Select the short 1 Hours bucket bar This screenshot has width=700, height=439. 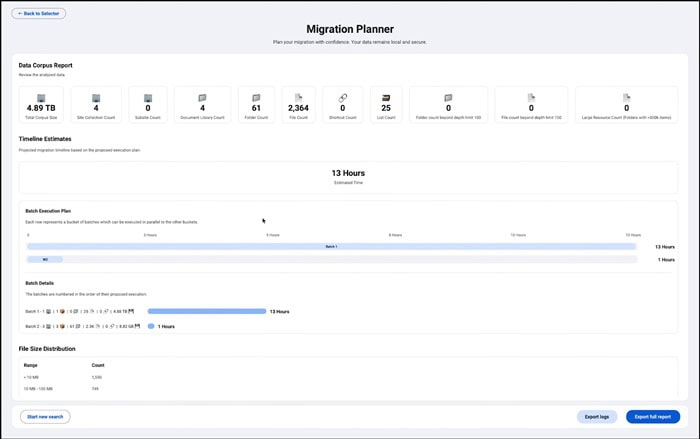45,259
